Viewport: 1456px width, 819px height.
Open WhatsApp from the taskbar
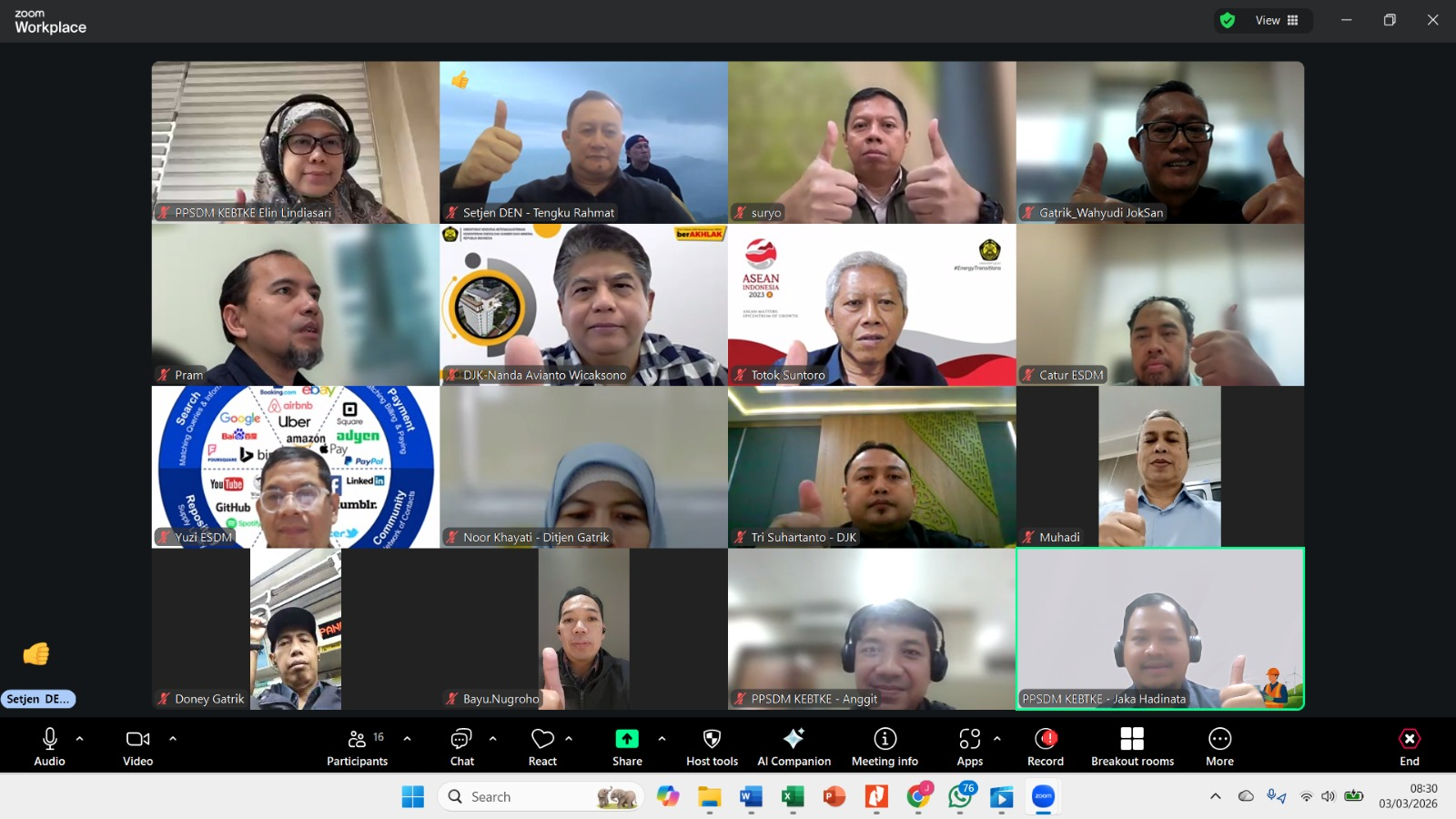coord(960,797)
